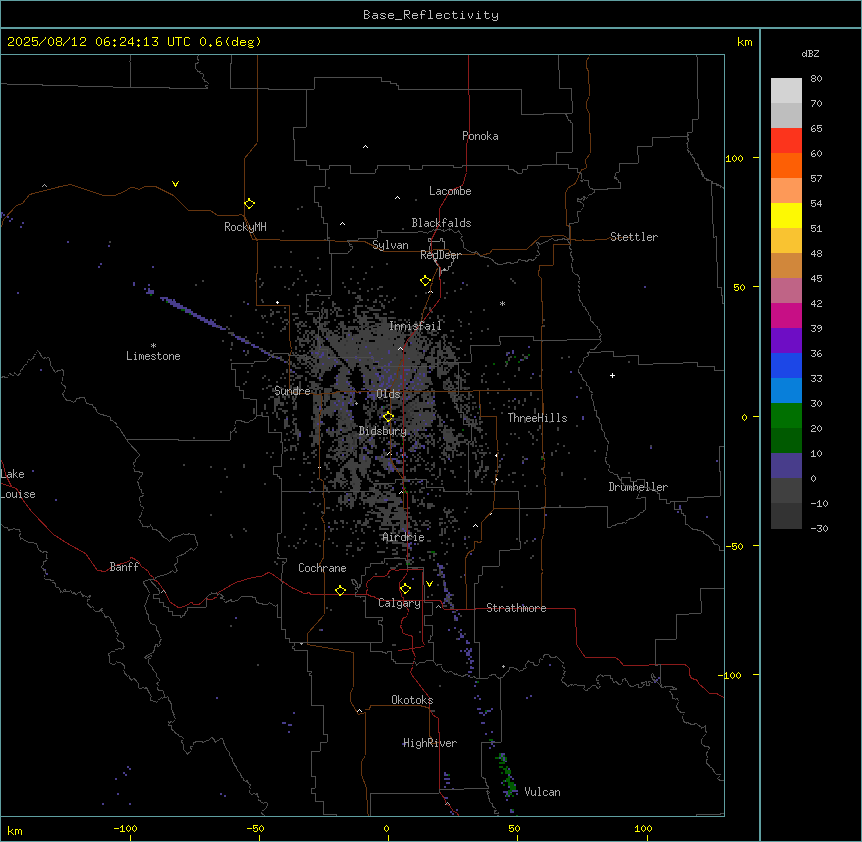Select the ThreeHills label

tap(537, 418)
